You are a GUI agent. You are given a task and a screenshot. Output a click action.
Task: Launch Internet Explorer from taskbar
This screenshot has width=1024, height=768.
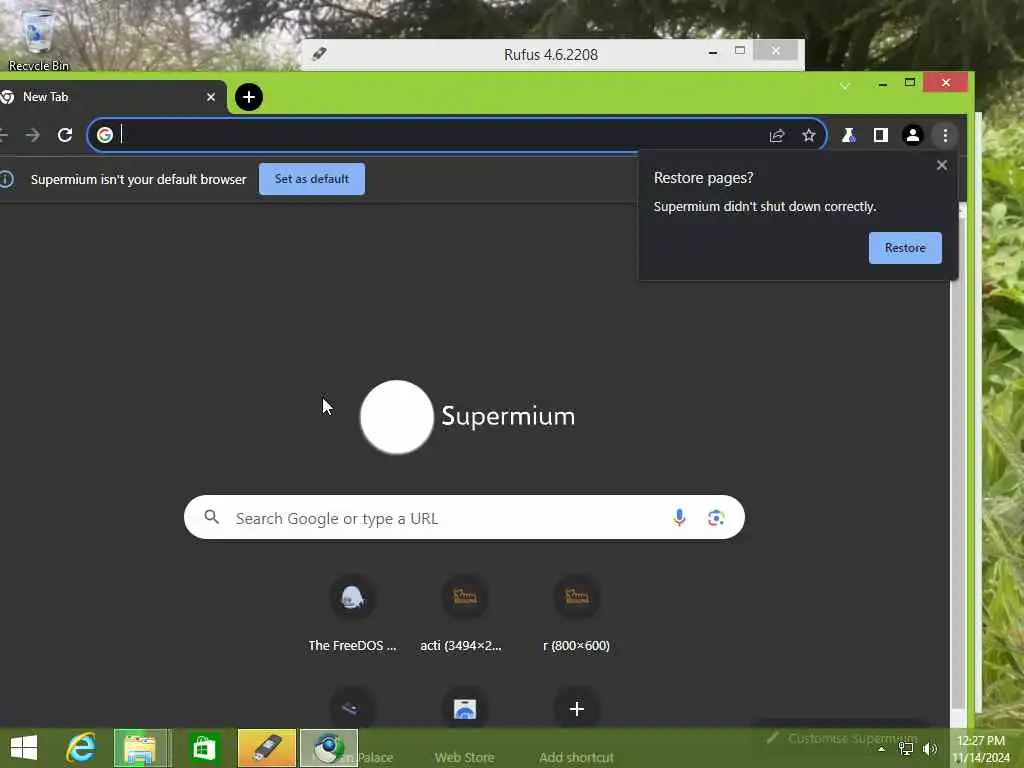tap(81, 748)
